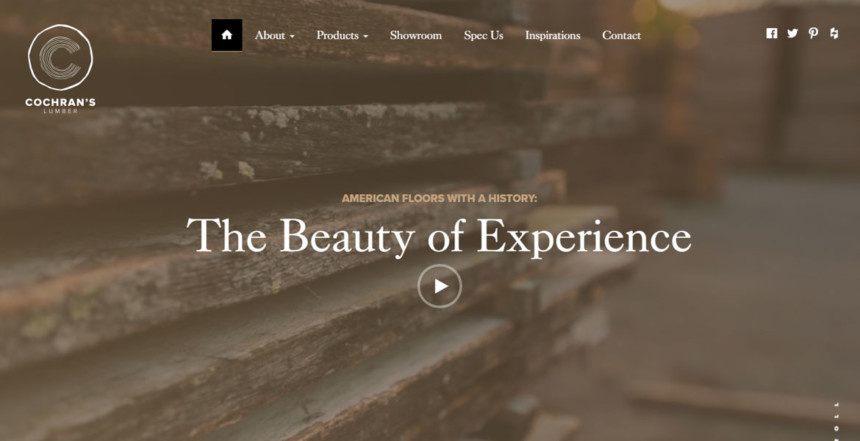Navigate to the Showroom page
This screenshot has width=860, height=441.
[x=416, y=35]
